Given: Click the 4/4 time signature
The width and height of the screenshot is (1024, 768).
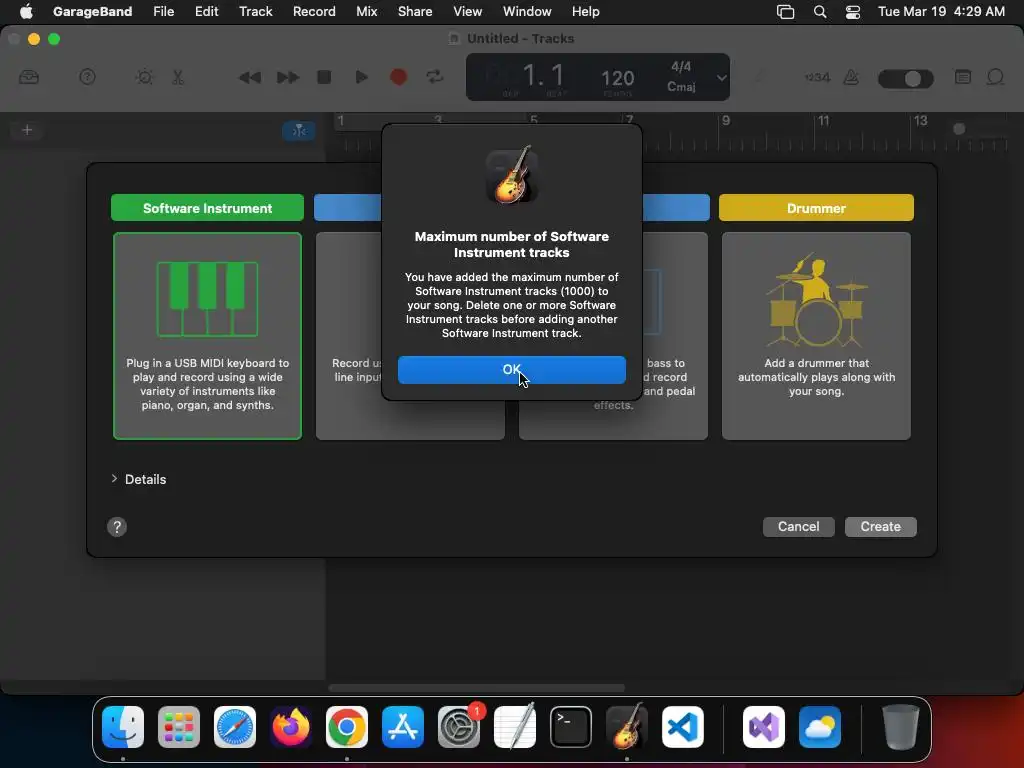Looking at the screenshot, I should point(681,67).
